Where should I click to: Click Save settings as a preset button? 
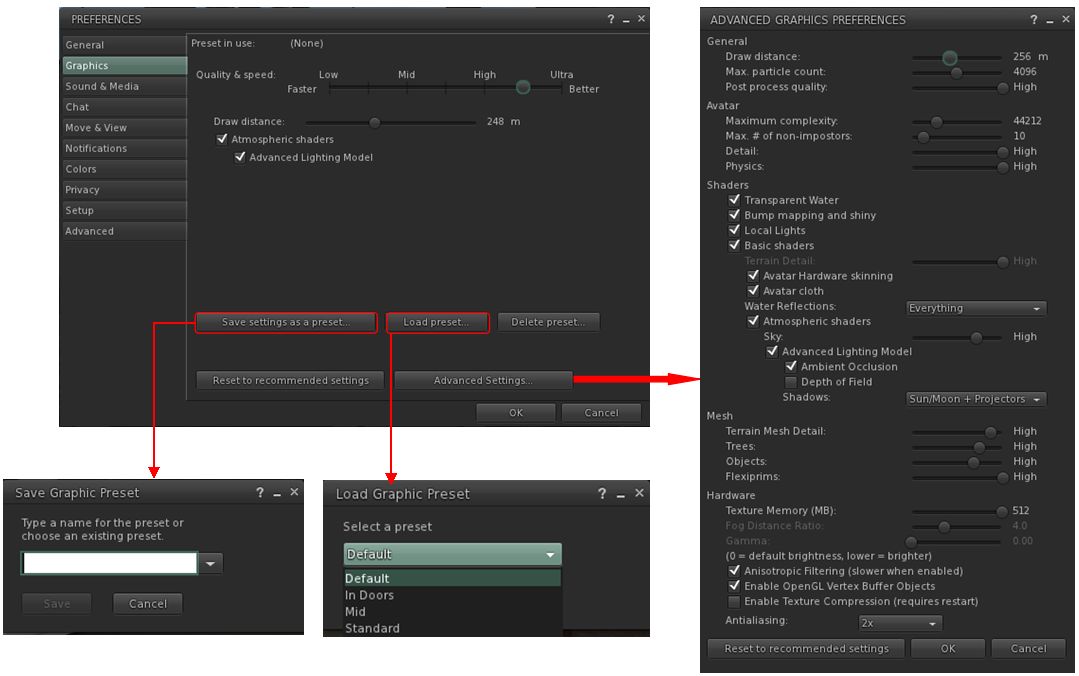point(286,322)
